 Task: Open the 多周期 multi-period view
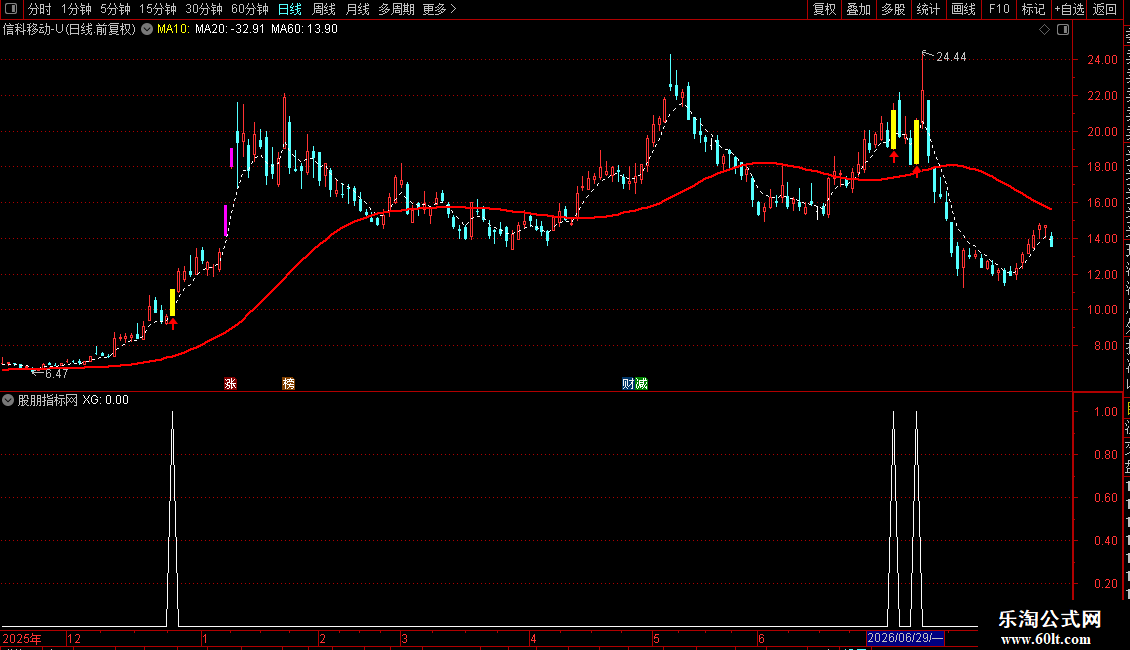396,9
